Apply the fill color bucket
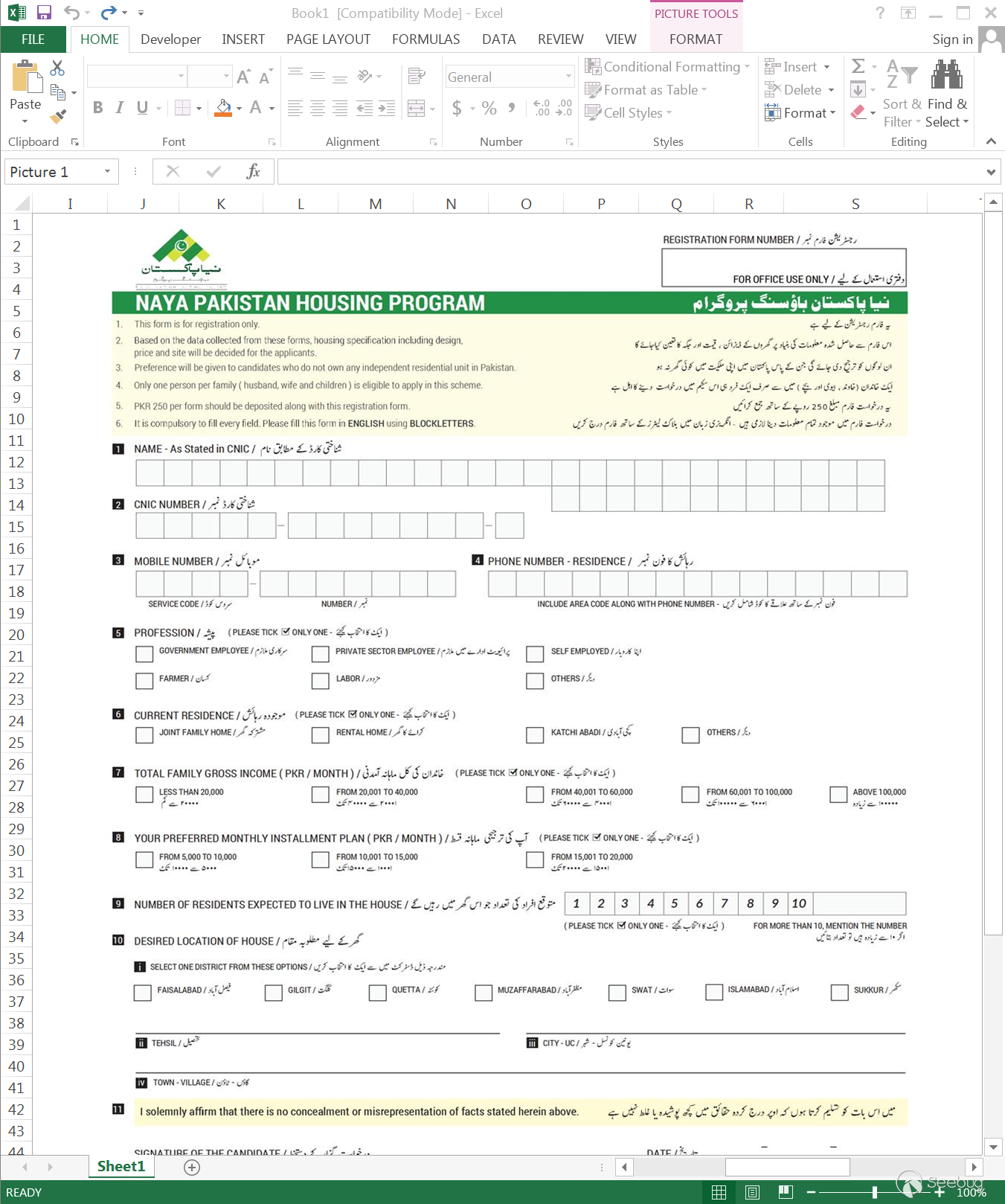 (223, 109)
